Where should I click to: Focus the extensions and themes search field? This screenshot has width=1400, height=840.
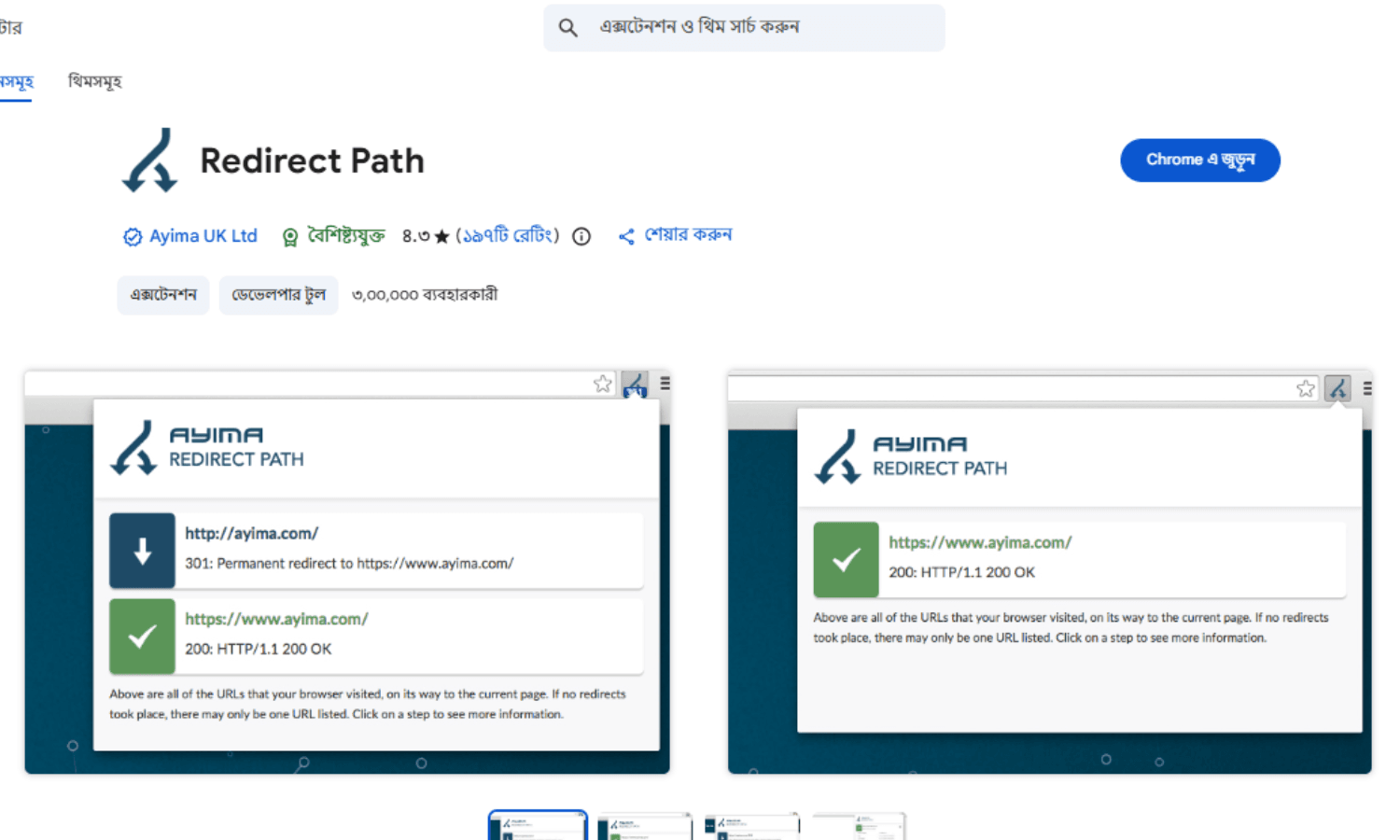[x=744, y=28]
